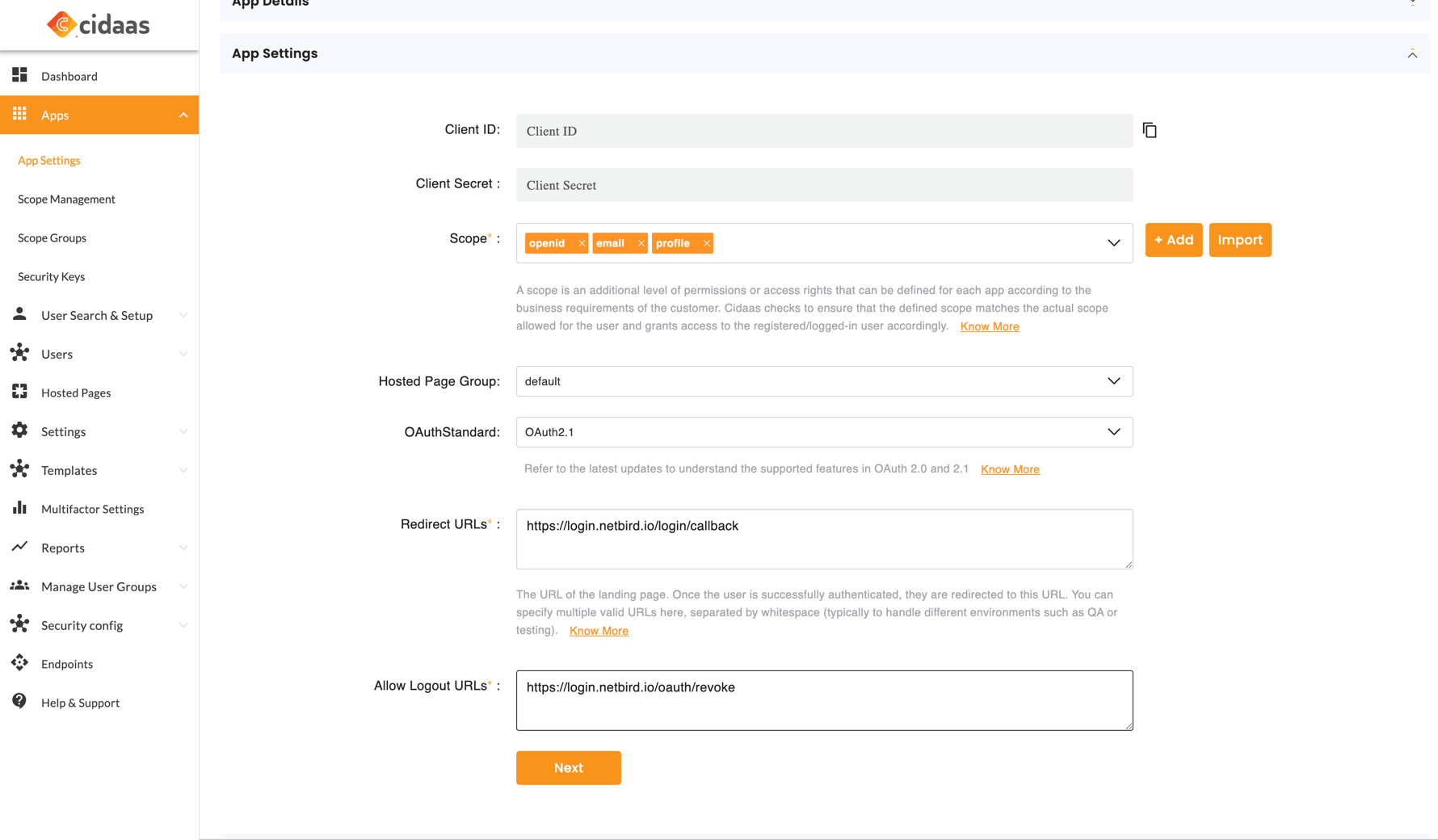The image size is (1438, 840).
Task: Click the Redirect URLs input field
Action: (x=823, y=539)
